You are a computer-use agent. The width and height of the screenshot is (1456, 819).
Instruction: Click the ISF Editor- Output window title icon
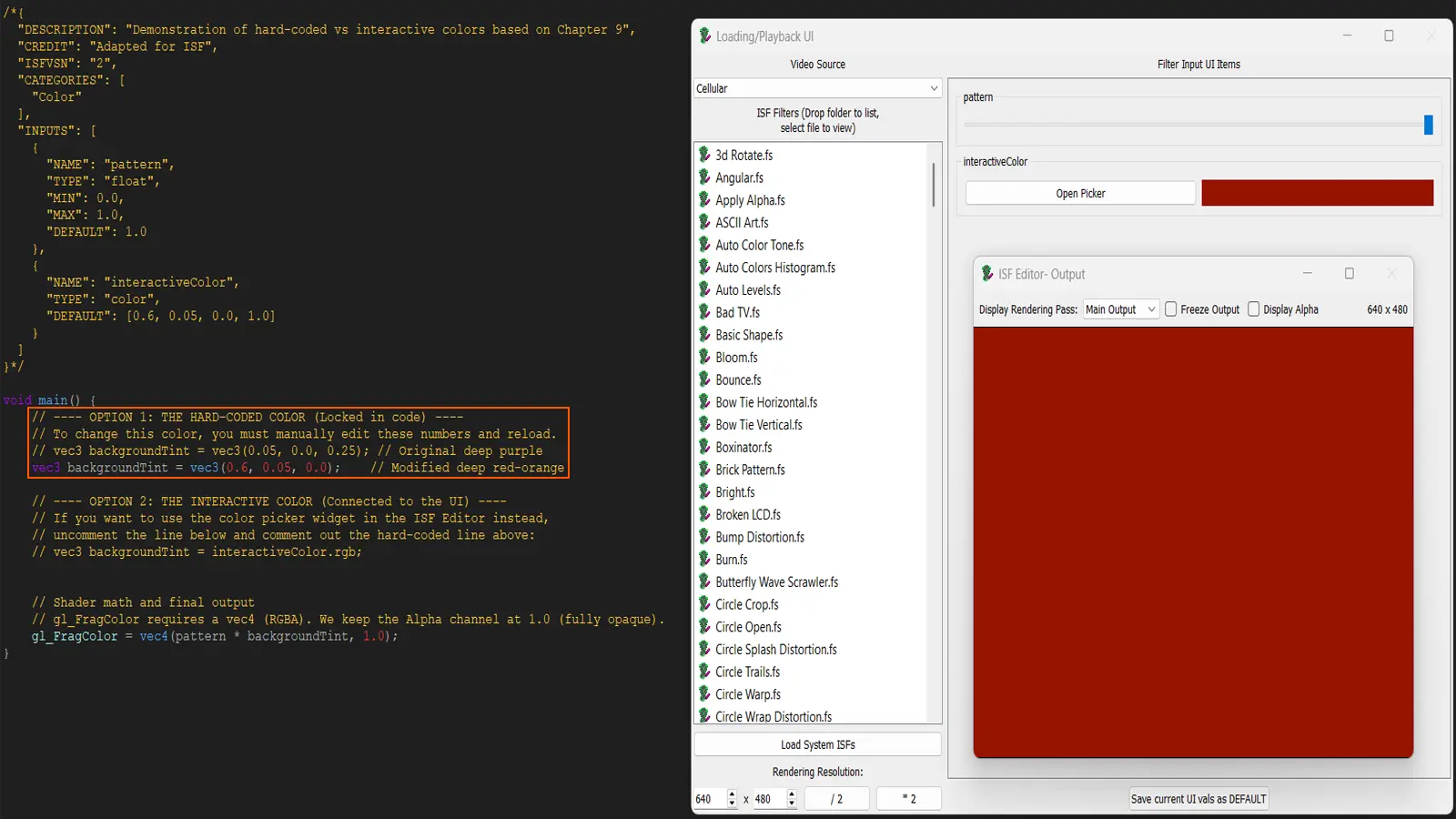coord(987,273)
